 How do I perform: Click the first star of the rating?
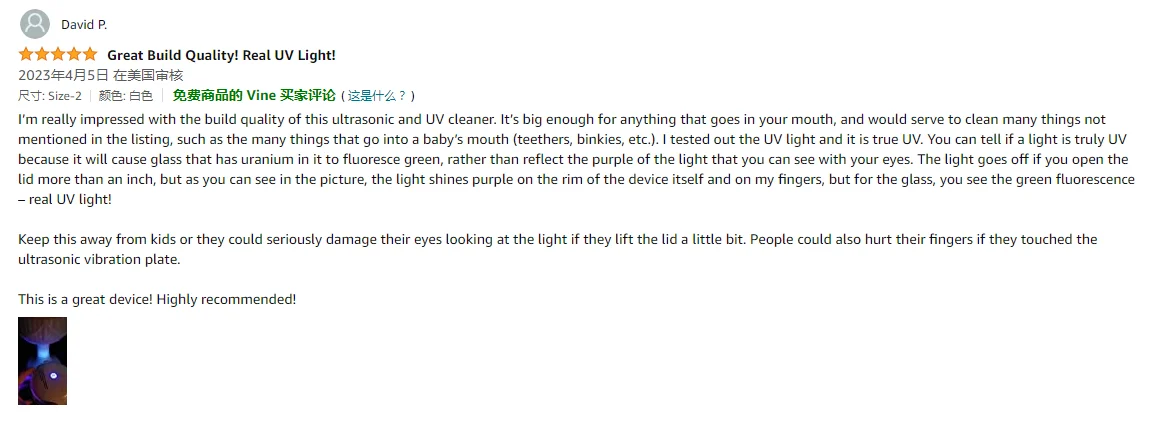coord(26,54)
